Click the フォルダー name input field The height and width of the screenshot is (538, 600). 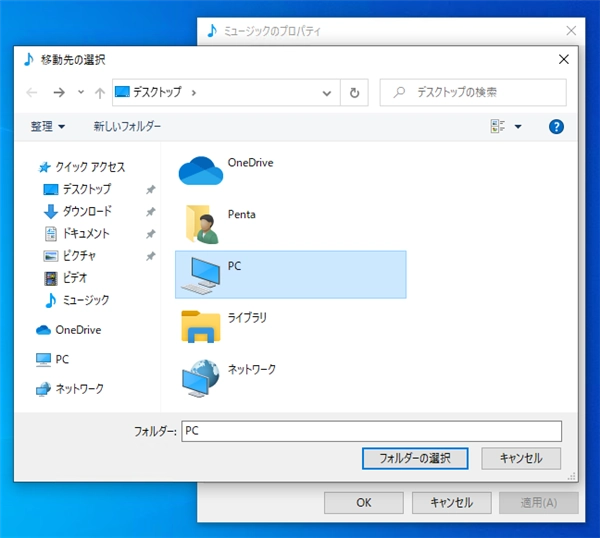point(371,431)
